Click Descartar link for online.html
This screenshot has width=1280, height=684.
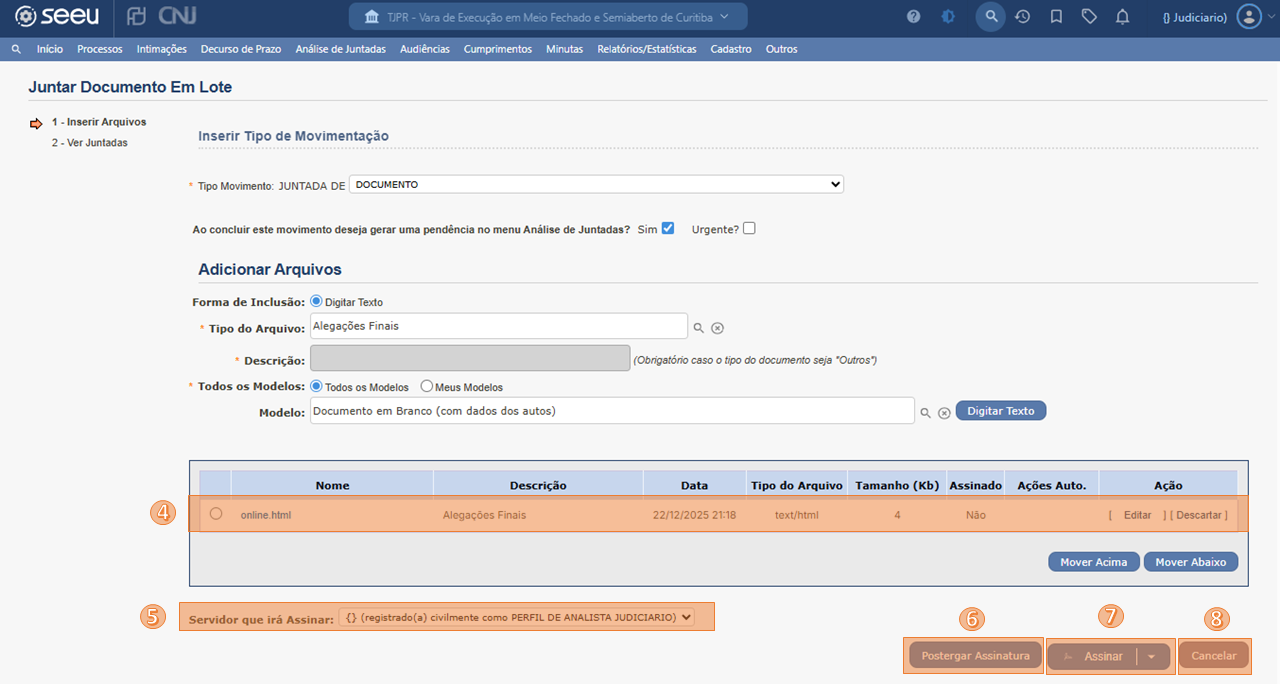1198,515
